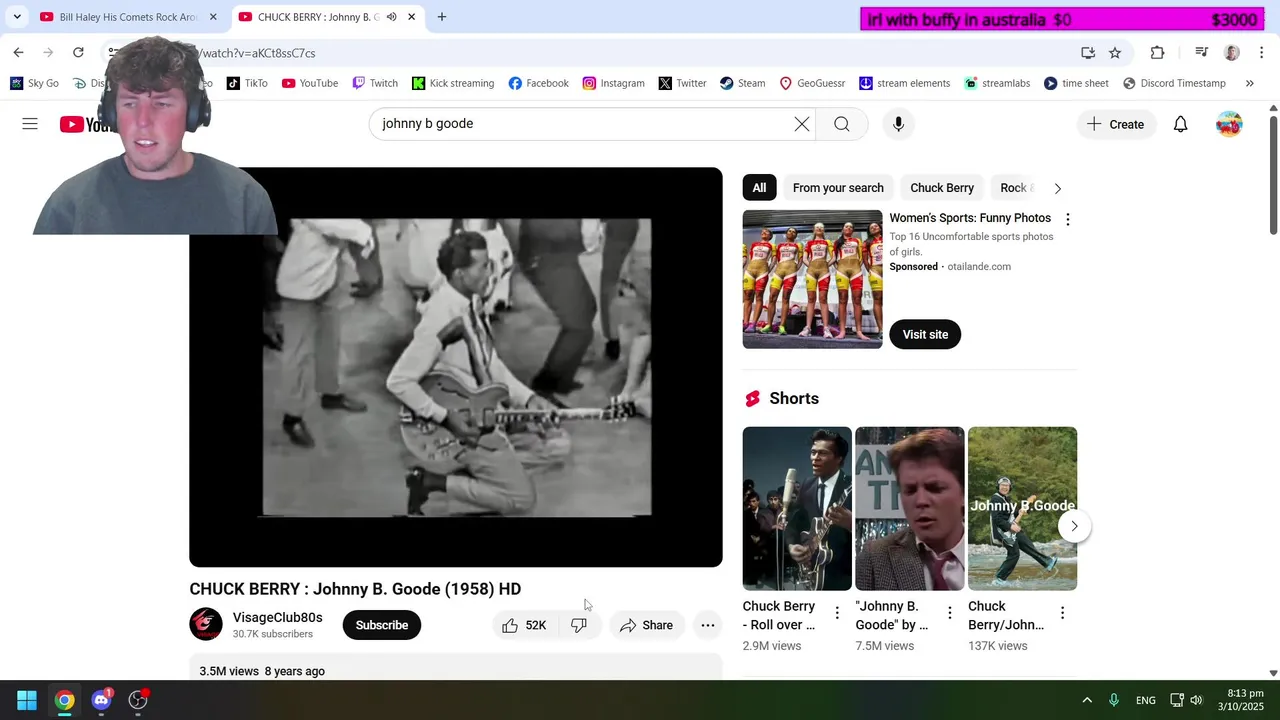Viewport: 1280px width, 720px height.
Task: Open Discord from the taskbar
Action: (101, 700)
